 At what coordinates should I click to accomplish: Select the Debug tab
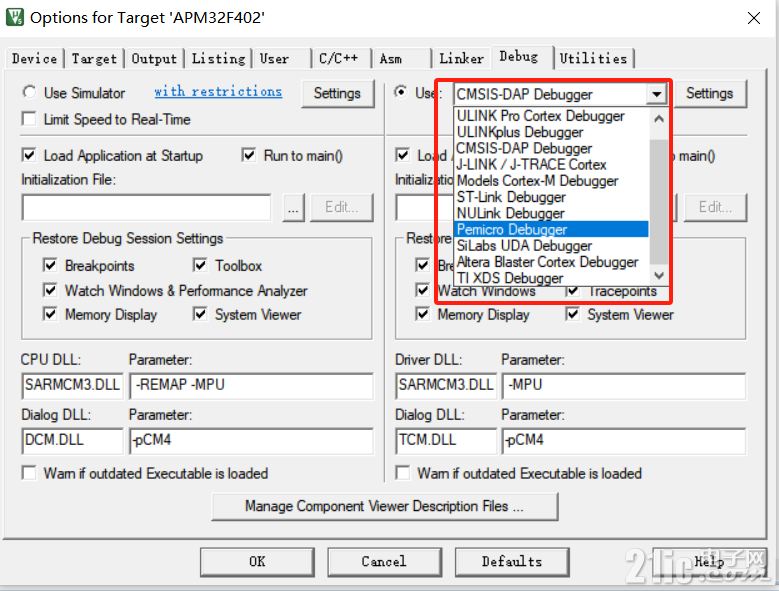click(x=521, y=57)
